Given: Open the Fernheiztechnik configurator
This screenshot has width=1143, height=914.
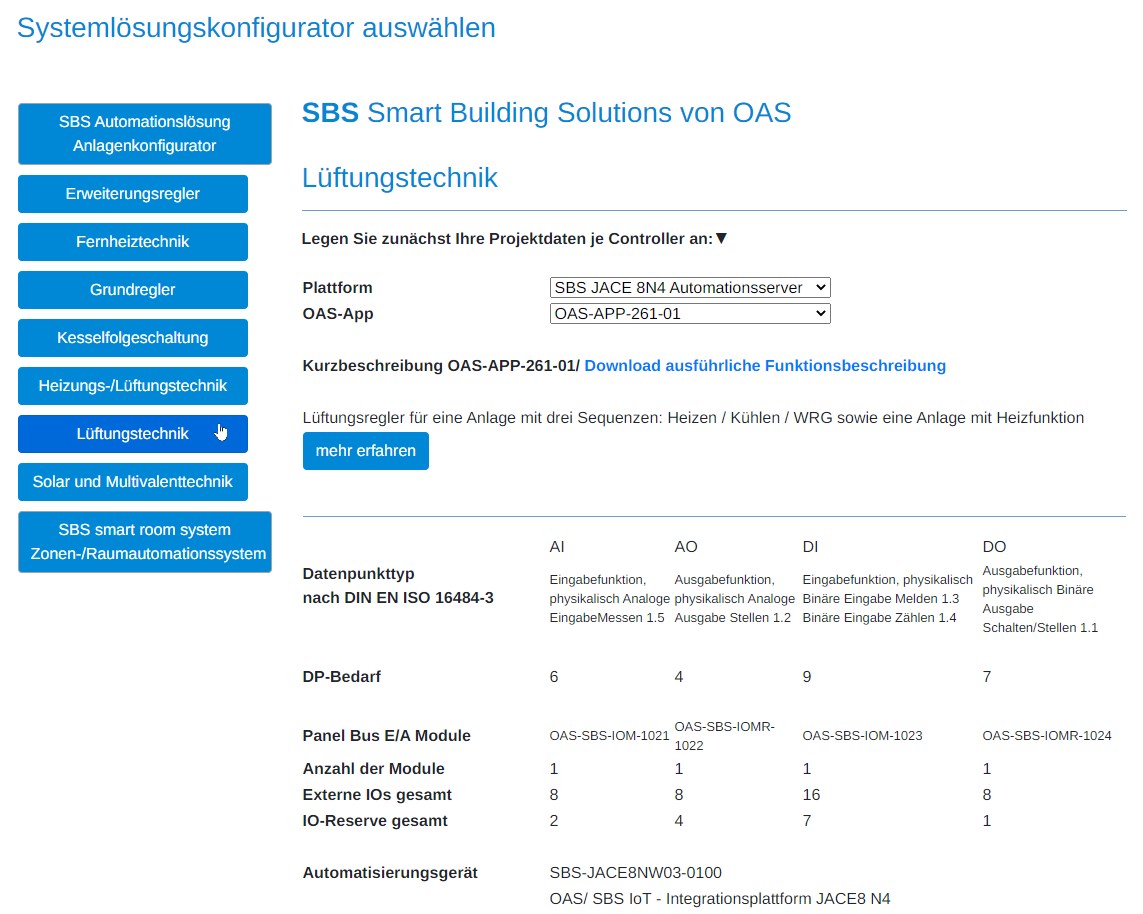Looking at the screenshot, I should tap(133, 242).
